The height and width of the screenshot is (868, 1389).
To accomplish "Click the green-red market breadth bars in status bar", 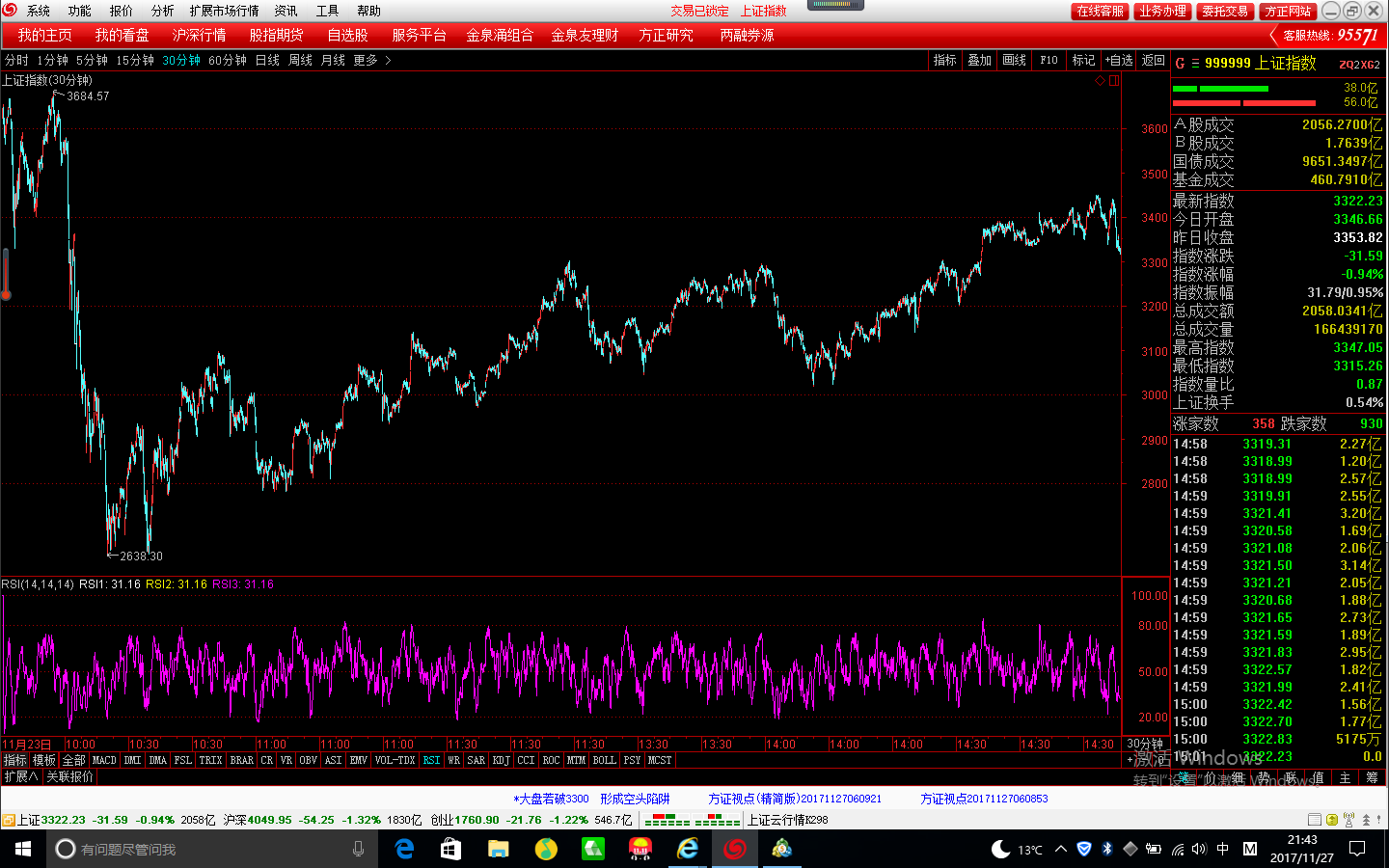I will click(x=692, y=820).
